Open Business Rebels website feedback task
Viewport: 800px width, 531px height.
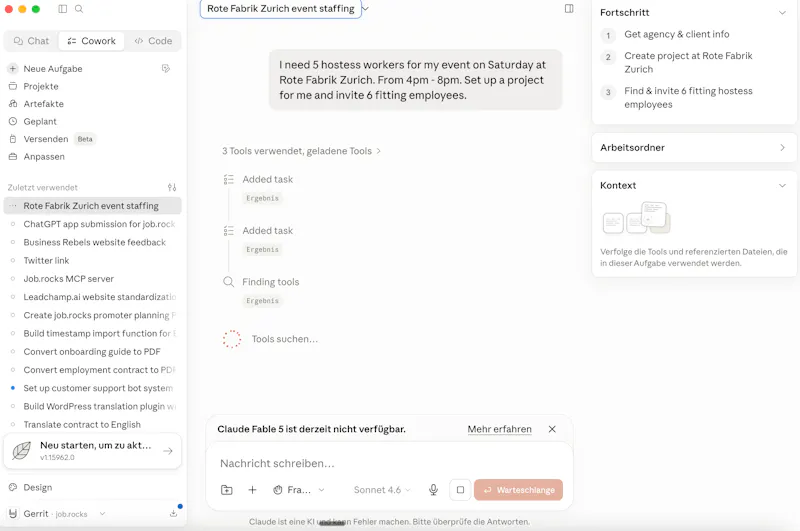pos(92,242)
